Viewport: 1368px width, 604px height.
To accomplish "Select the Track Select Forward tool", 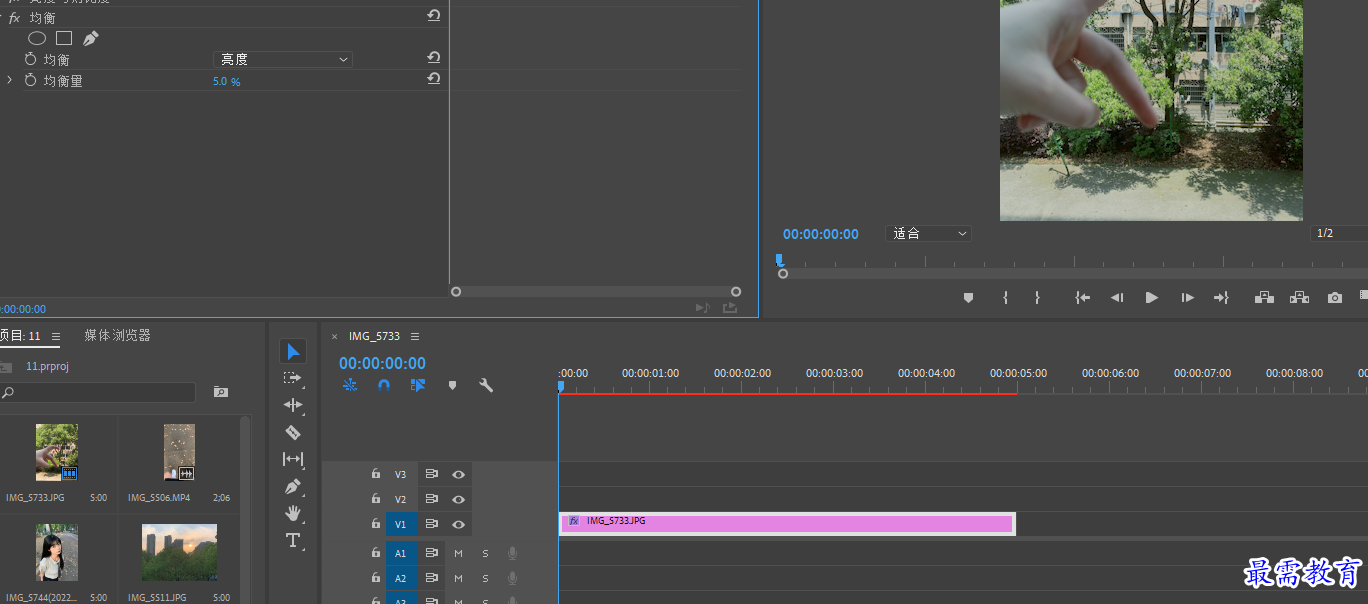I will point(293,378).
